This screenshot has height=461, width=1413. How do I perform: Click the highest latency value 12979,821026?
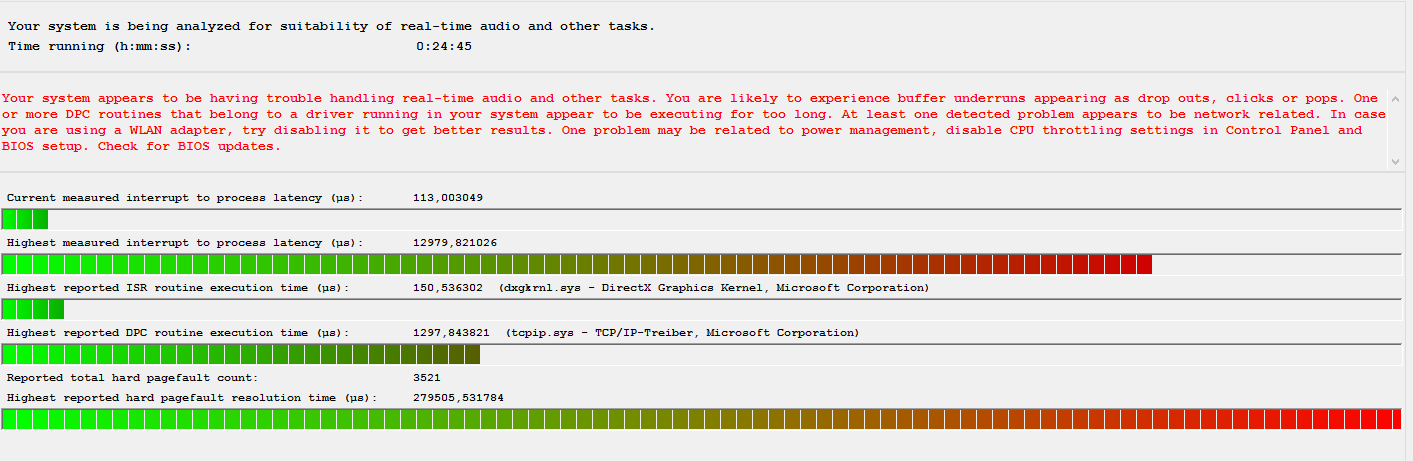tap(454, 243)
